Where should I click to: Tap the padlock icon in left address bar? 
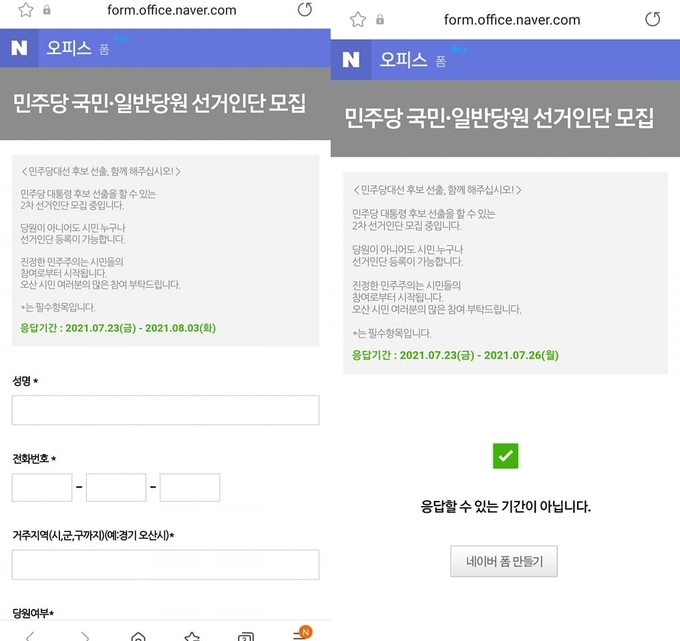pyautogui.click(x=47, y=10)
